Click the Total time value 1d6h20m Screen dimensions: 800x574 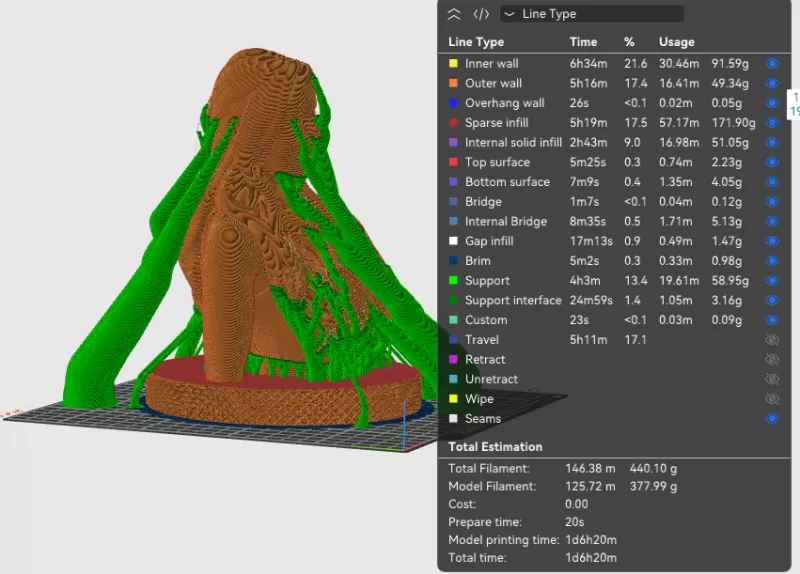coord(591,558)
